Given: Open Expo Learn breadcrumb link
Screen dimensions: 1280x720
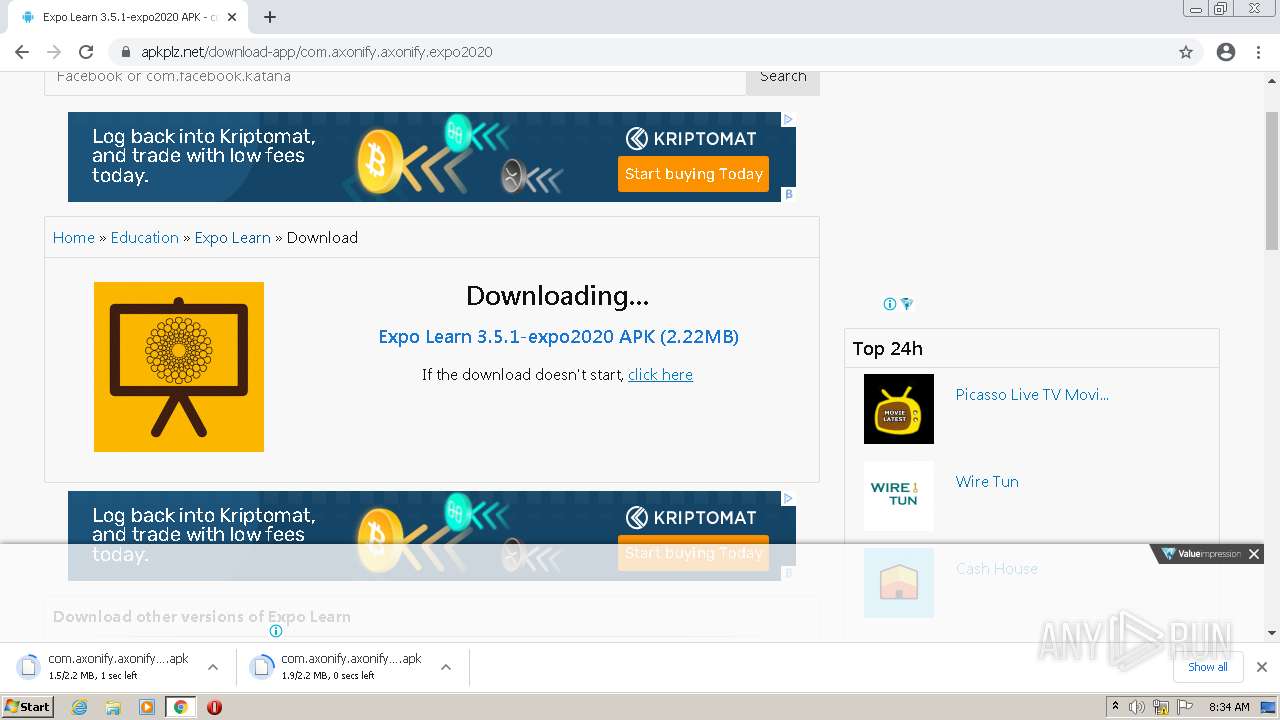Looking at the screenshot, I should point(232,237).
